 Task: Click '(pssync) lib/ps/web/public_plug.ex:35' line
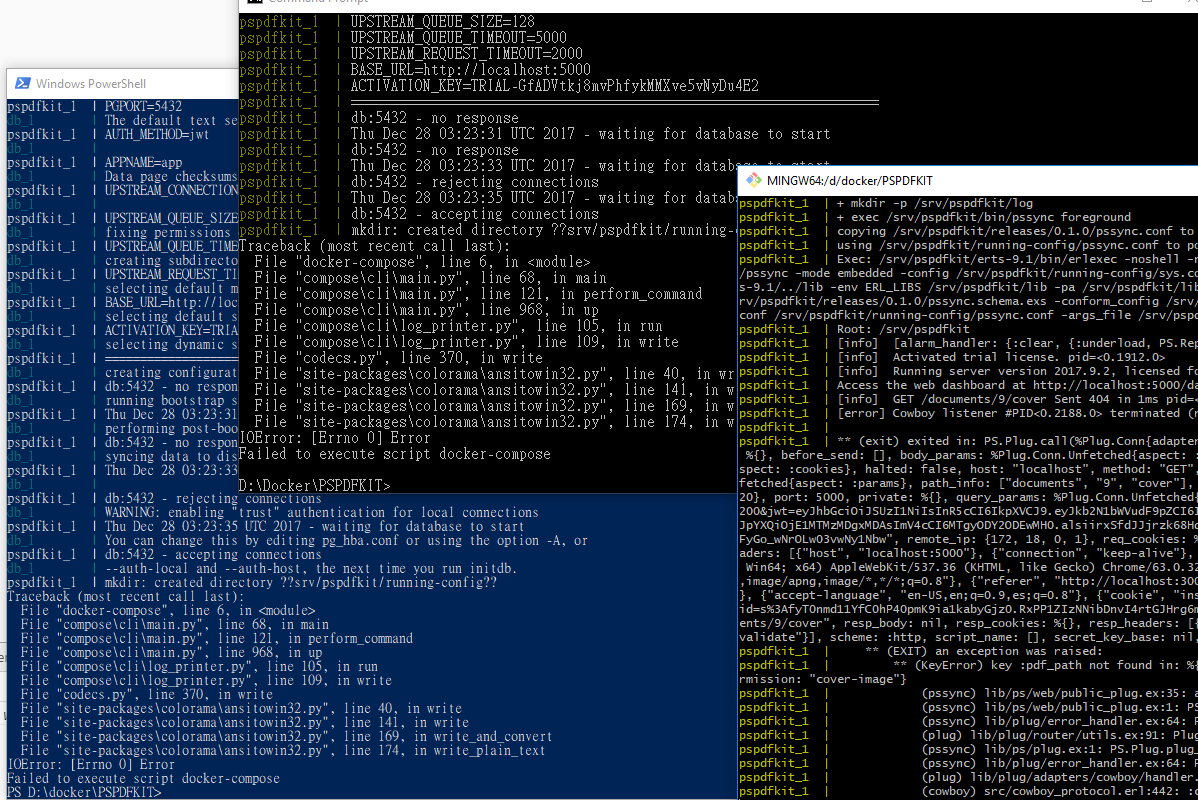1059,694
